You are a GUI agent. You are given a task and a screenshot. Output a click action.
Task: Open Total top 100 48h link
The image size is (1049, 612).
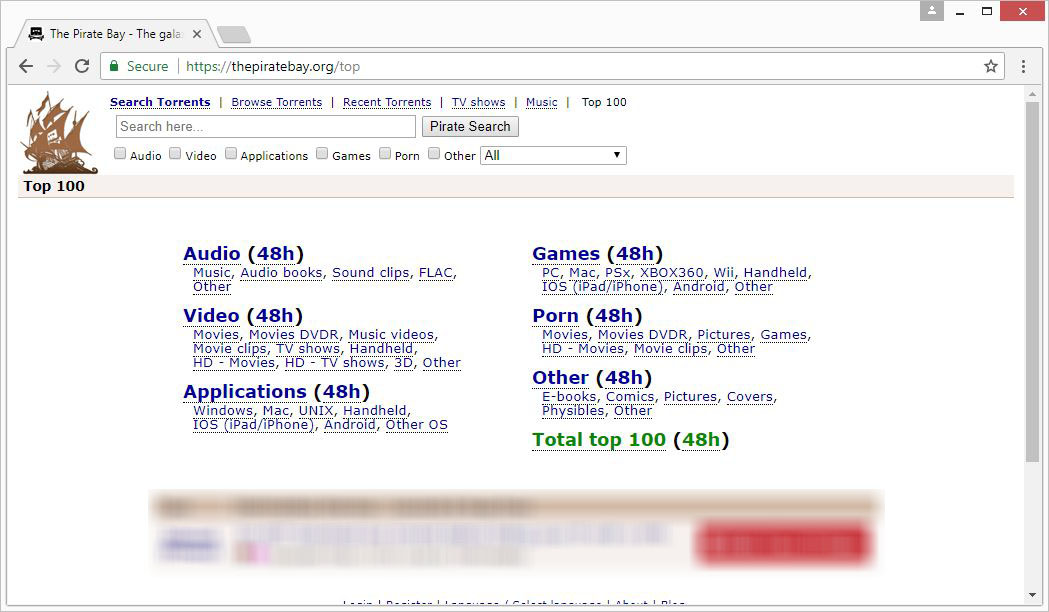pos(700,439)
